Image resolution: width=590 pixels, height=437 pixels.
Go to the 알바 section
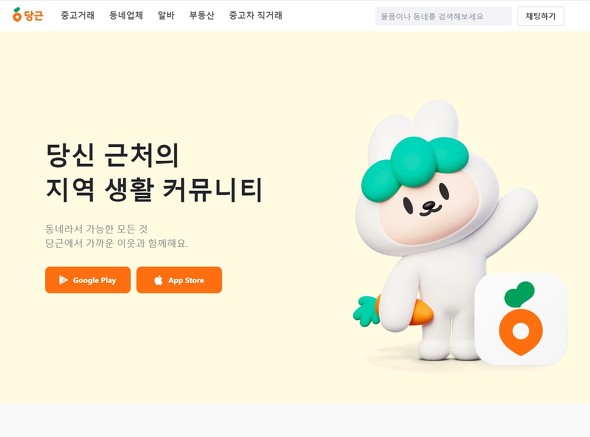tap(166, 15)
